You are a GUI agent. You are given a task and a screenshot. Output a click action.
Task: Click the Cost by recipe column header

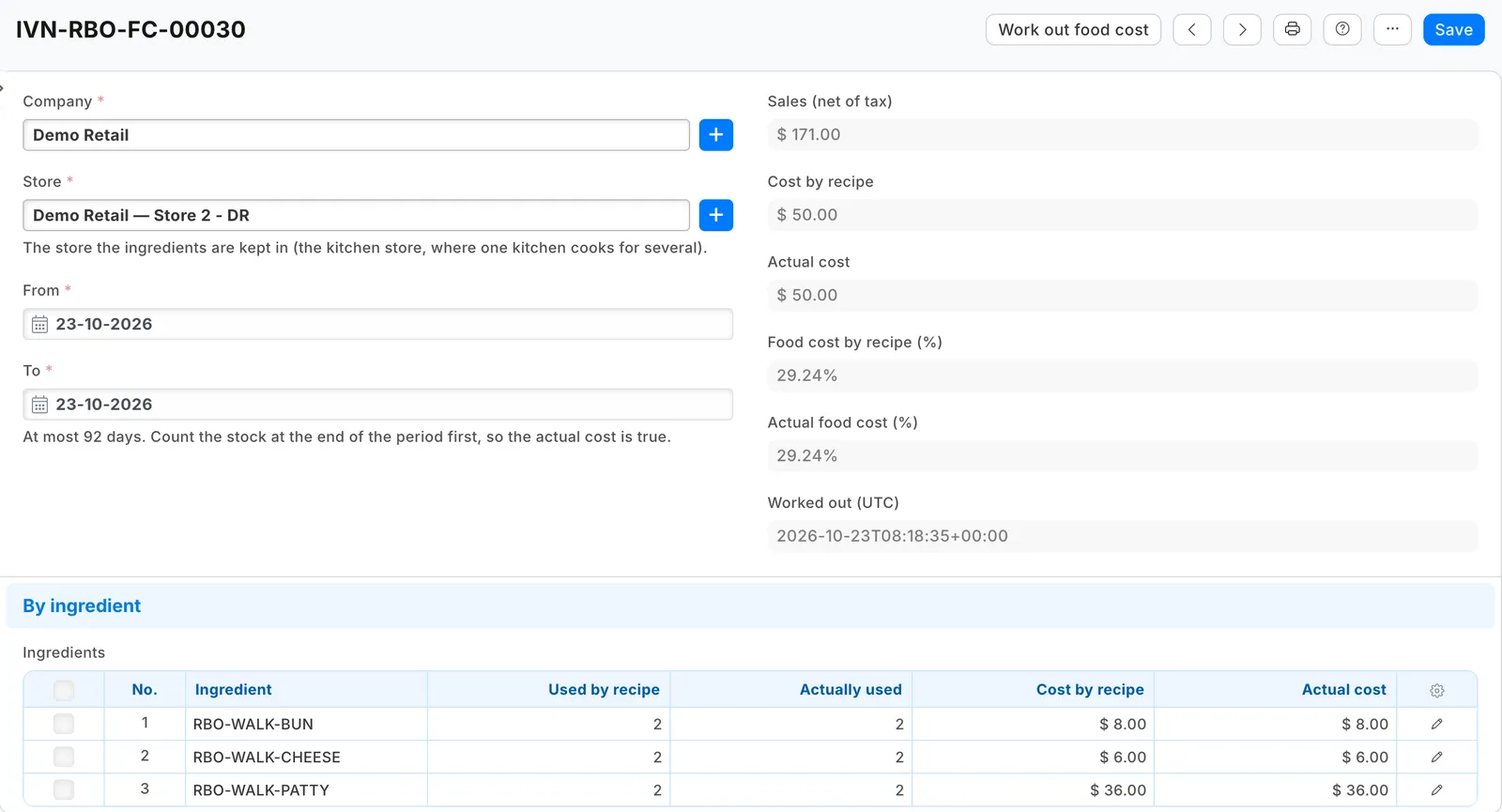pos(1033,690)
